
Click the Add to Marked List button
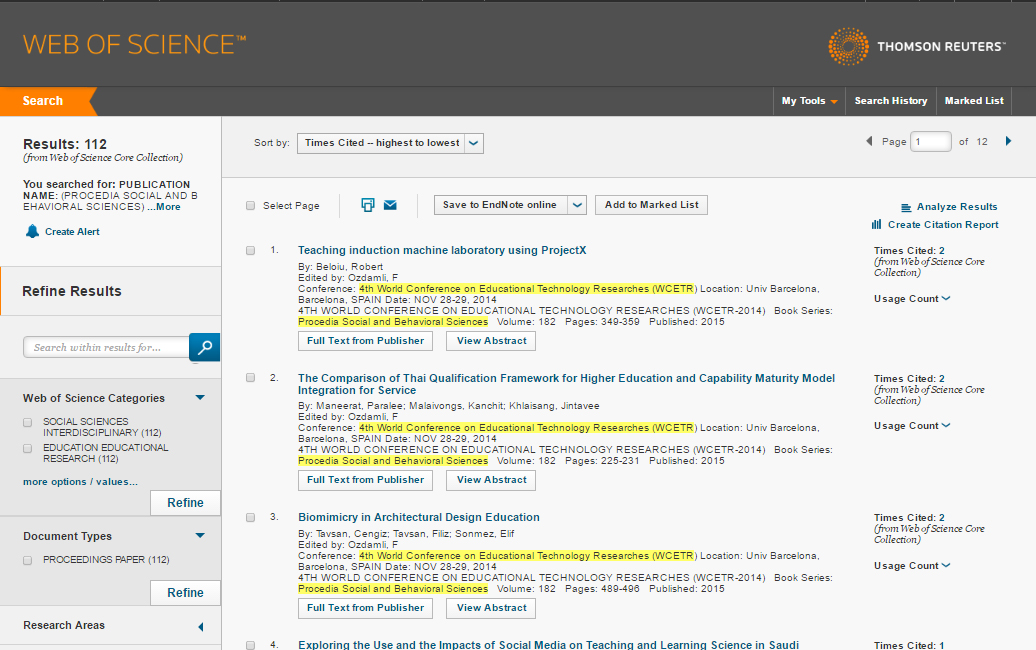point(651,205)
